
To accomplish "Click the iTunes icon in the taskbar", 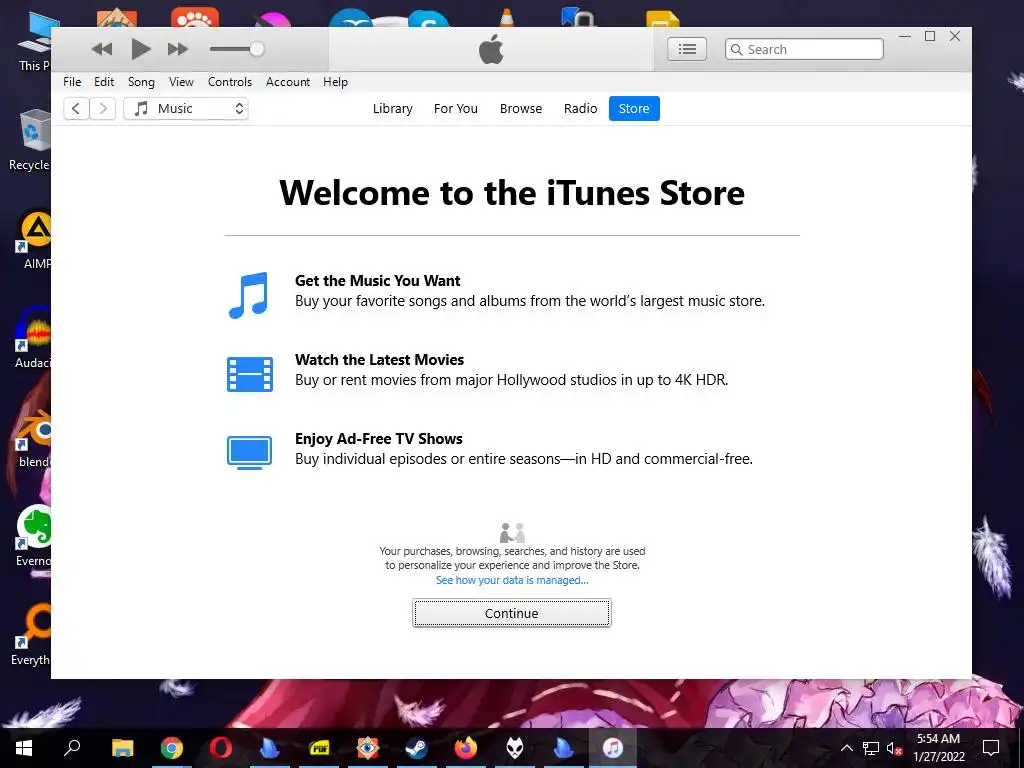I will [613, 748].
